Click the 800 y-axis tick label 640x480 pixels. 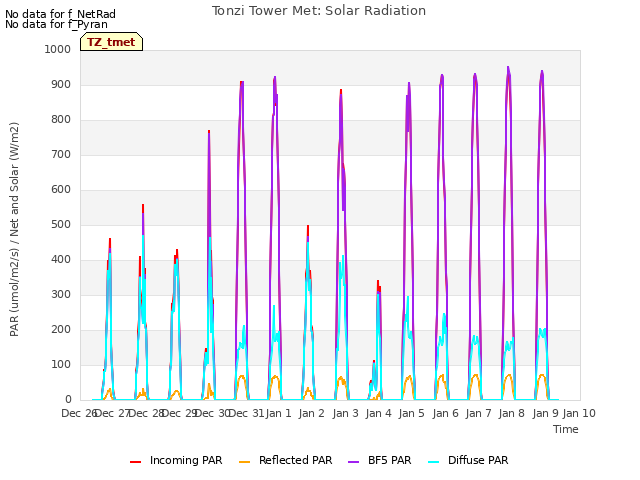coord(61,120)
